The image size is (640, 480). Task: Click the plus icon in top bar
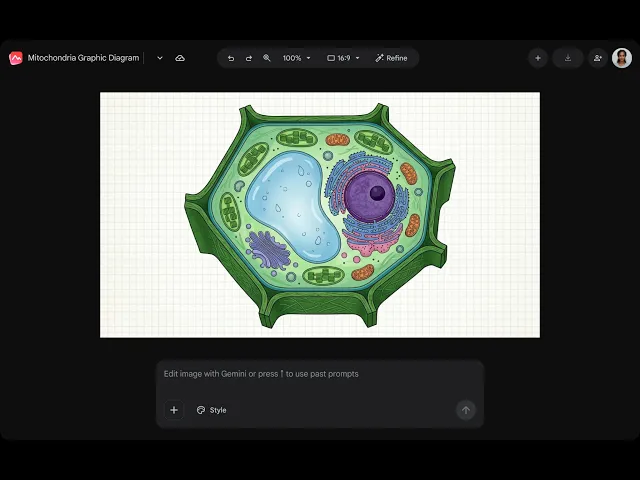coord(538,58)
